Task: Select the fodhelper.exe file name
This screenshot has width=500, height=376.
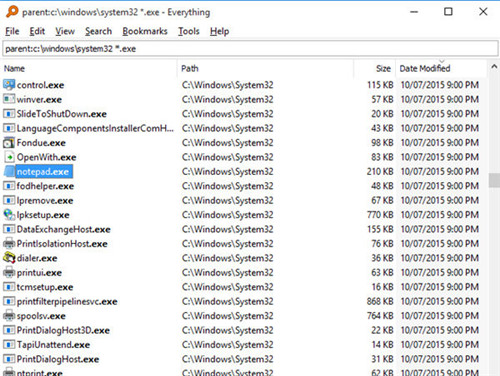Action: pos(45,186)
